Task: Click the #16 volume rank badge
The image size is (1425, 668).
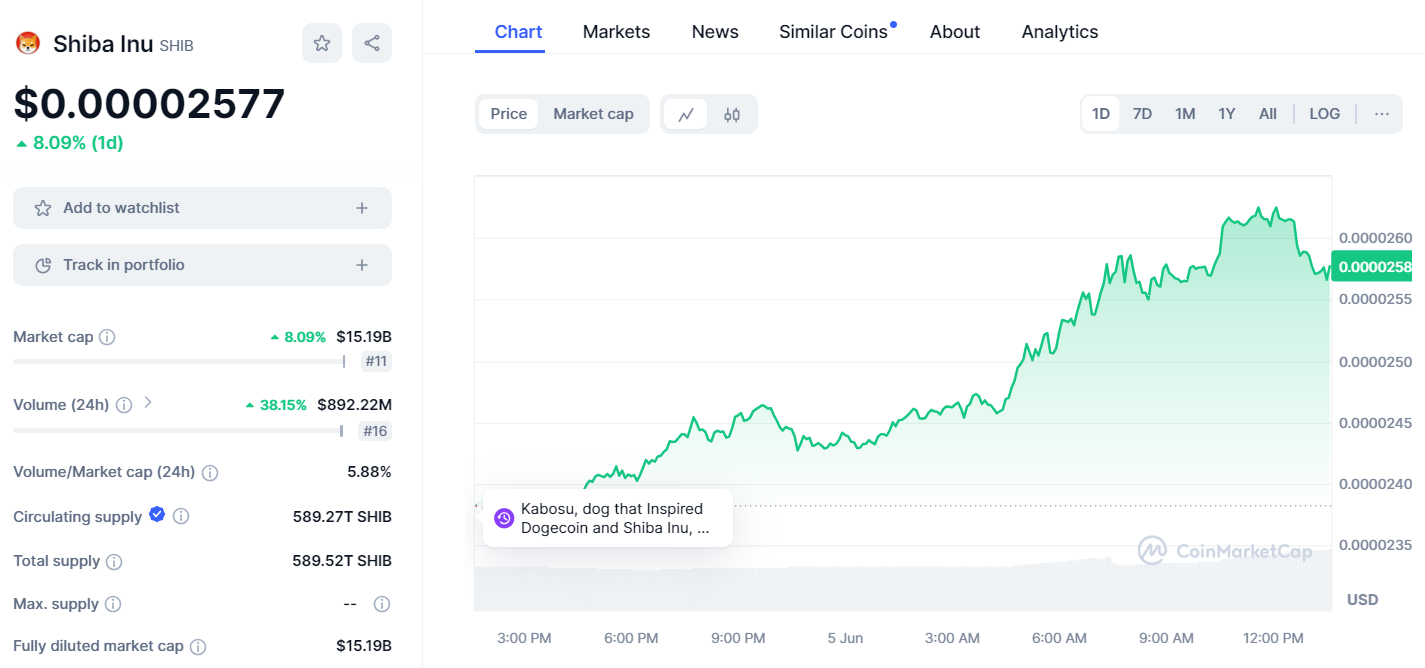Action: click(x=375, y=431)
